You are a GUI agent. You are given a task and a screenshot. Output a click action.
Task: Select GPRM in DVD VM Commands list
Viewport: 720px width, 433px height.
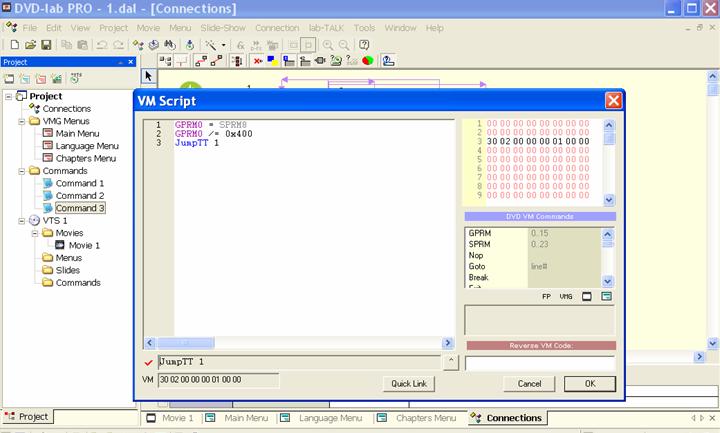click(x=479, y=233)
